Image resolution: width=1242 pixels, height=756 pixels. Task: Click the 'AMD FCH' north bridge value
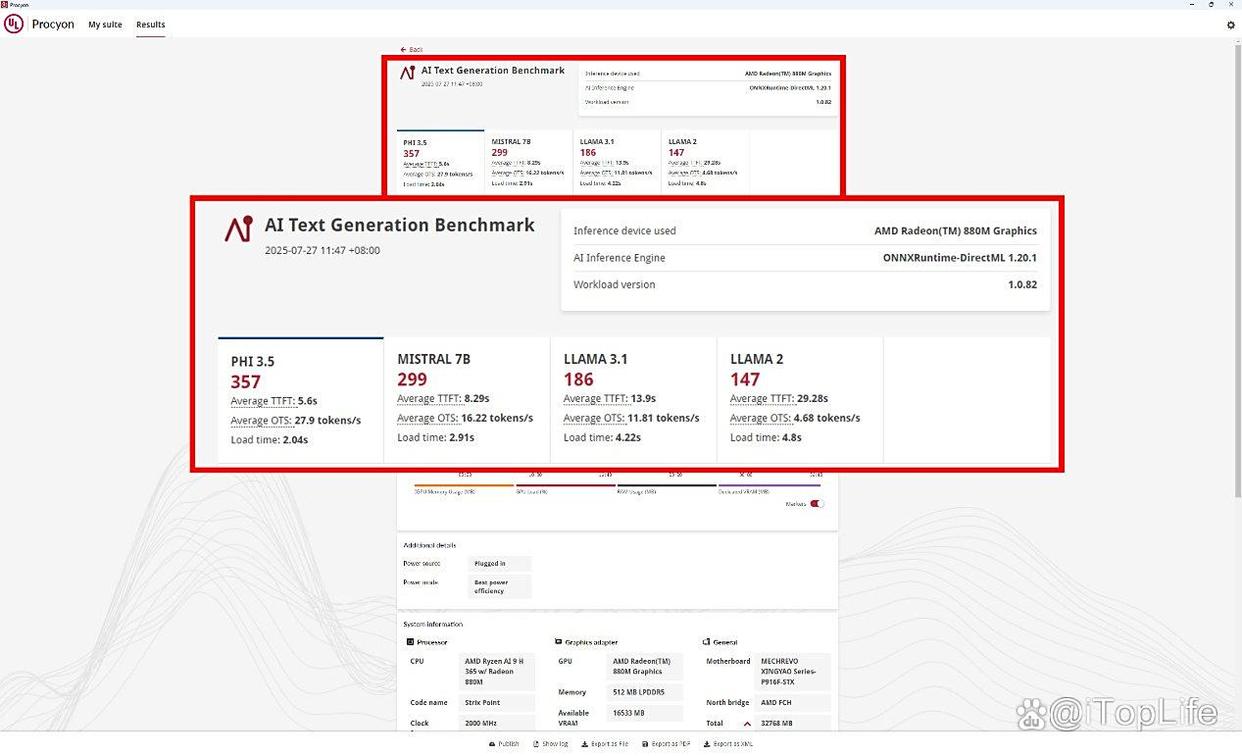pyautogui.click(x=794, y=703)
